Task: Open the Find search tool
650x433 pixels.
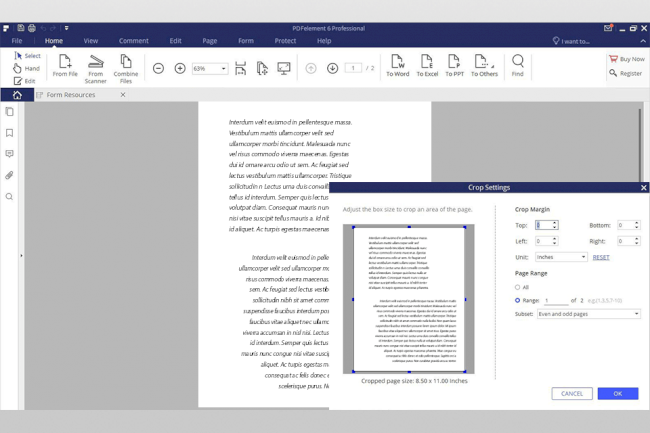Action: click(517, 65)
